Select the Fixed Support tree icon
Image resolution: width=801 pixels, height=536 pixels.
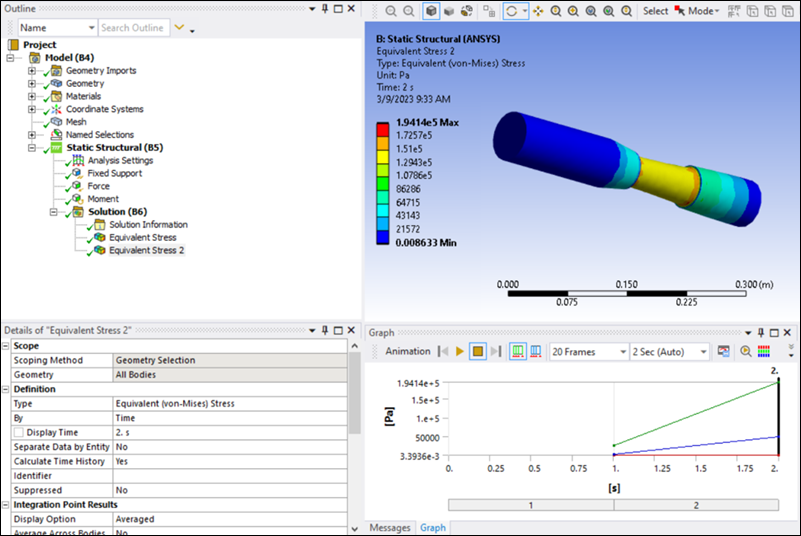tap(77, 173)
